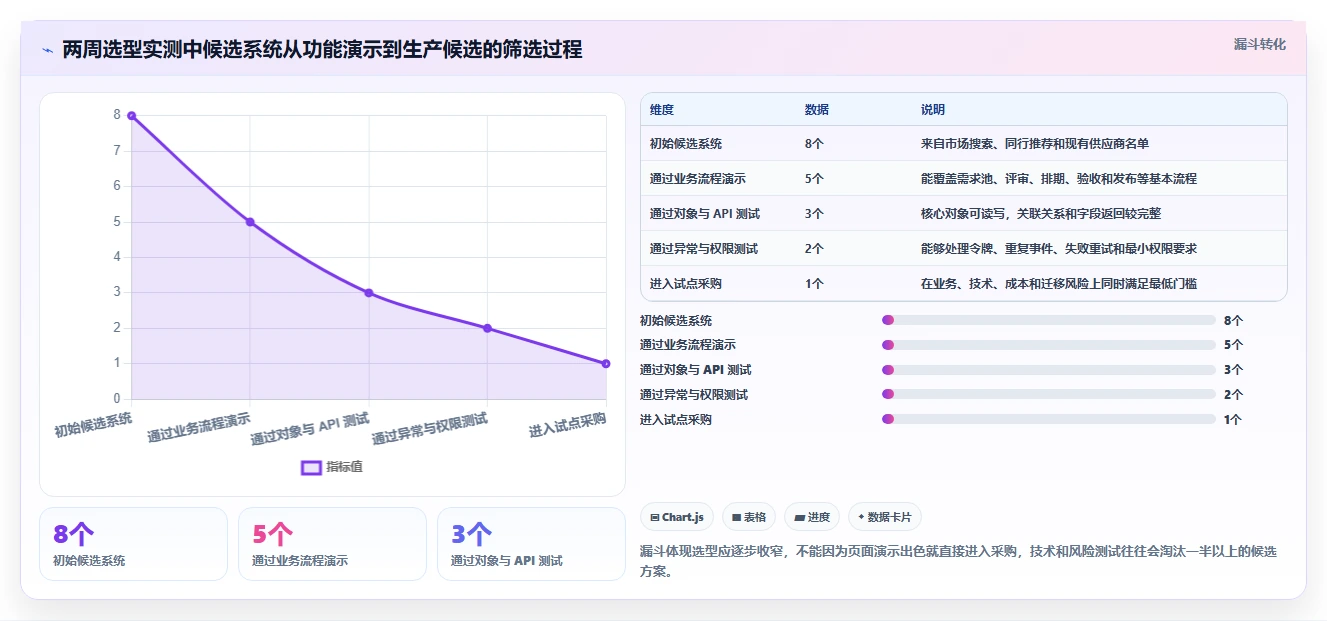Click description starting 能覆盖需求池
The image size is (1327, 621).
(x=1059, y=179)
